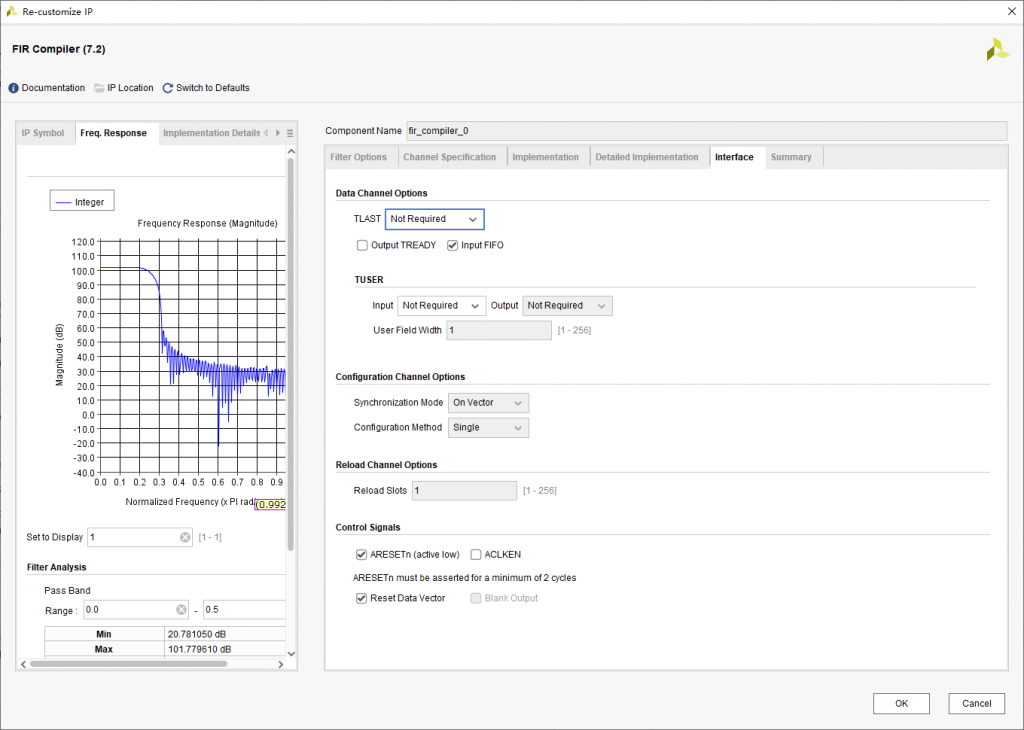Image resolution: width=1024 pixels, height=730 pixels.
Task: Click horizontal scrollbar right arrow
Action: click(x=281, y=664)
